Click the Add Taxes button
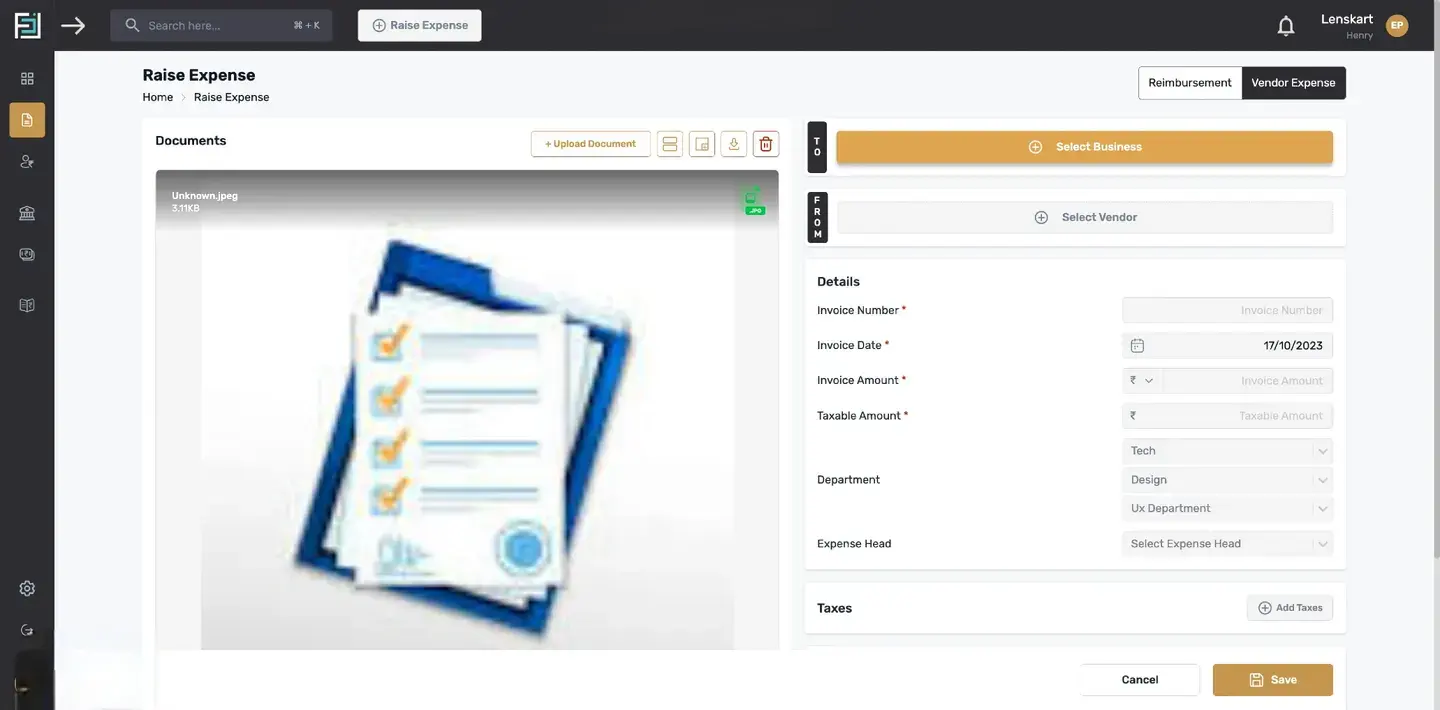The width and height of the screenshot is (1440, 710). tap(1290, 608)
